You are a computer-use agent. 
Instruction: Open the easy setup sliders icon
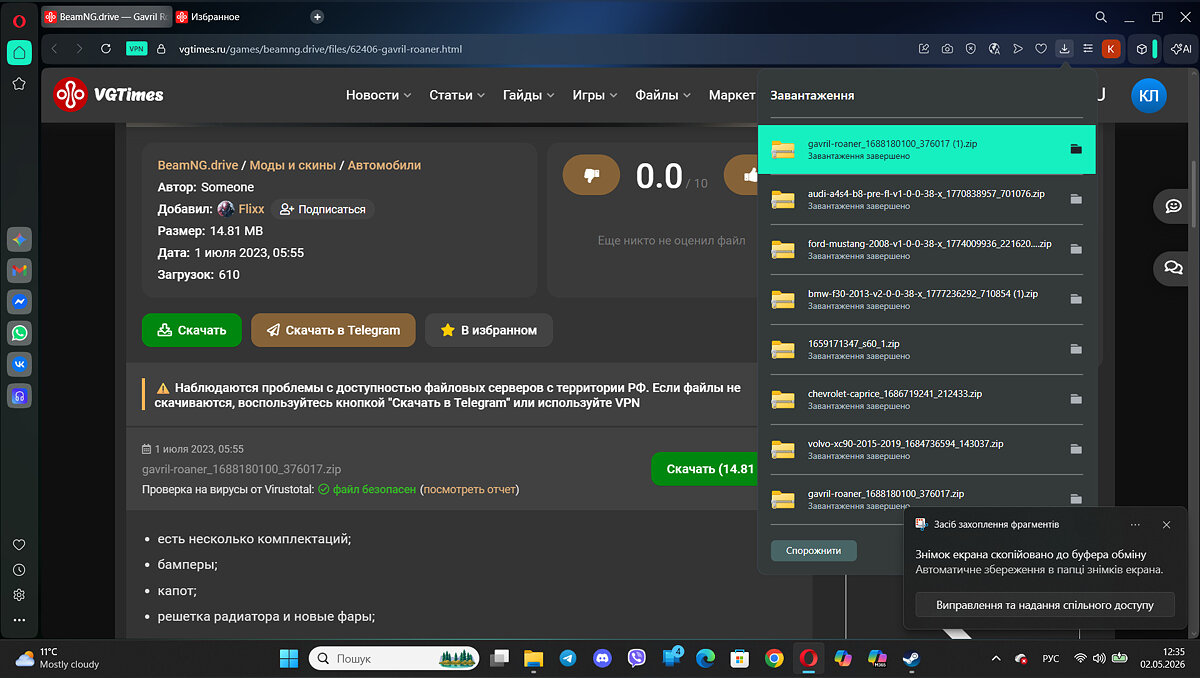(1088, 48)
